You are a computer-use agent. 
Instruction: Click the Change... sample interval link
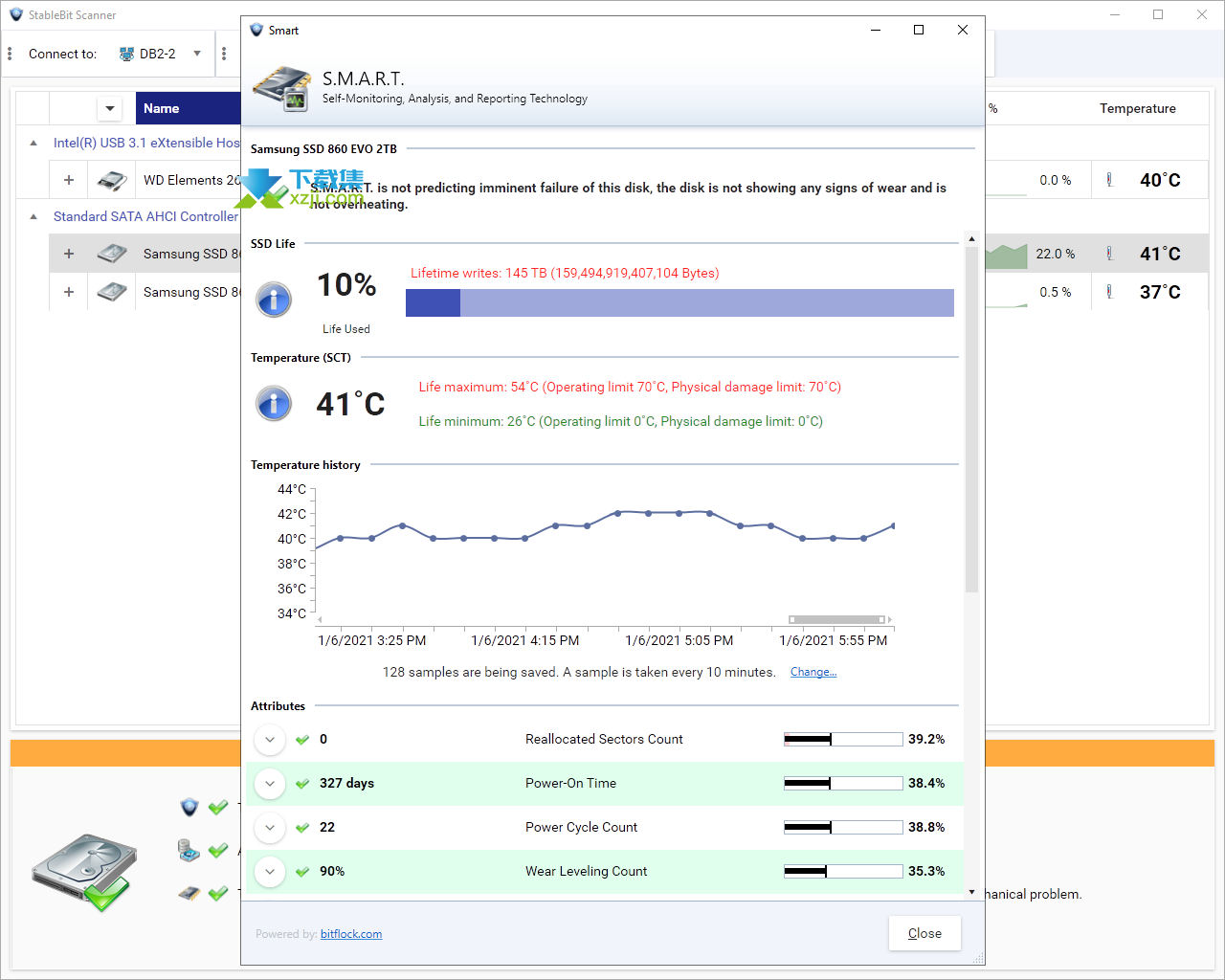tap(813, 672)
